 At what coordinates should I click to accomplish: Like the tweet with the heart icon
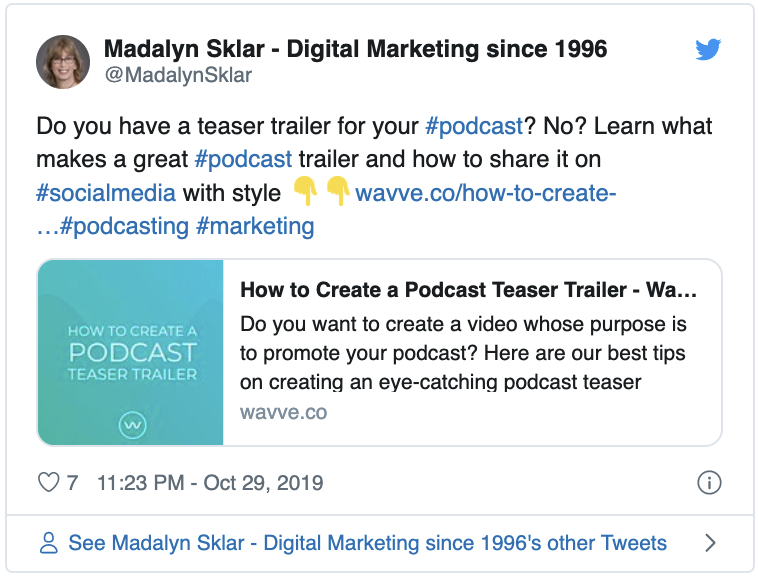(48, 483)
